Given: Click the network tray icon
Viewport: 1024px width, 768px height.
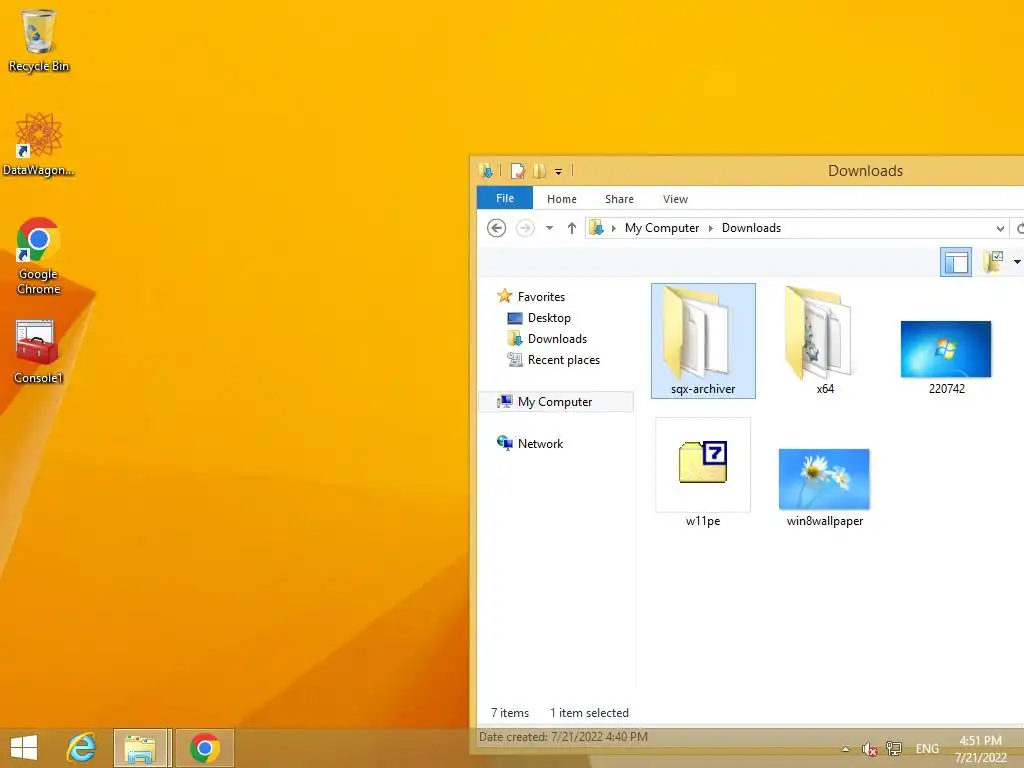Looking at the screenshot, I should point(893,749).
